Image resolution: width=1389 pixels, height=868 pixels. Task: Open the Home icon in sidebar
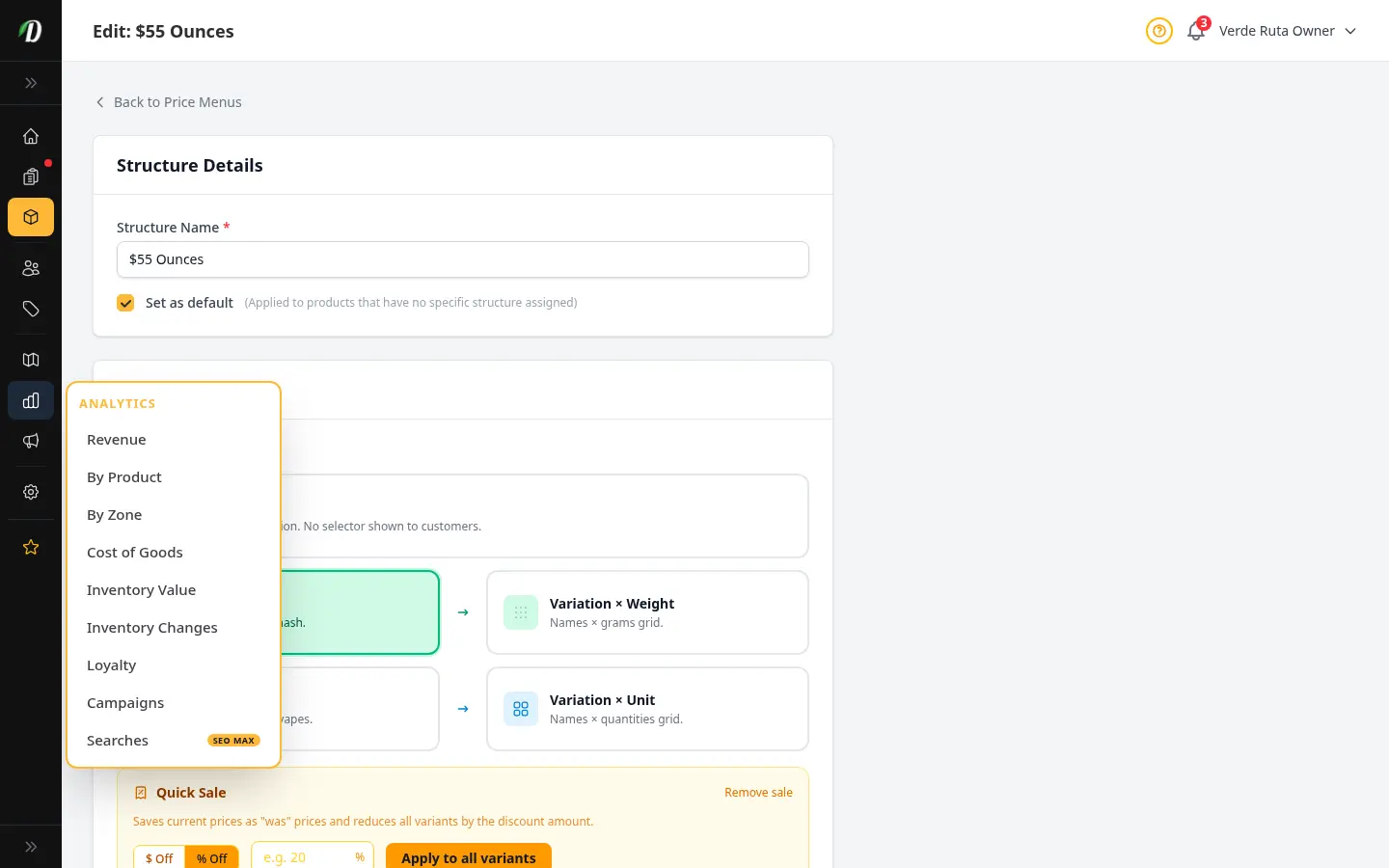[x=31, y=136]
